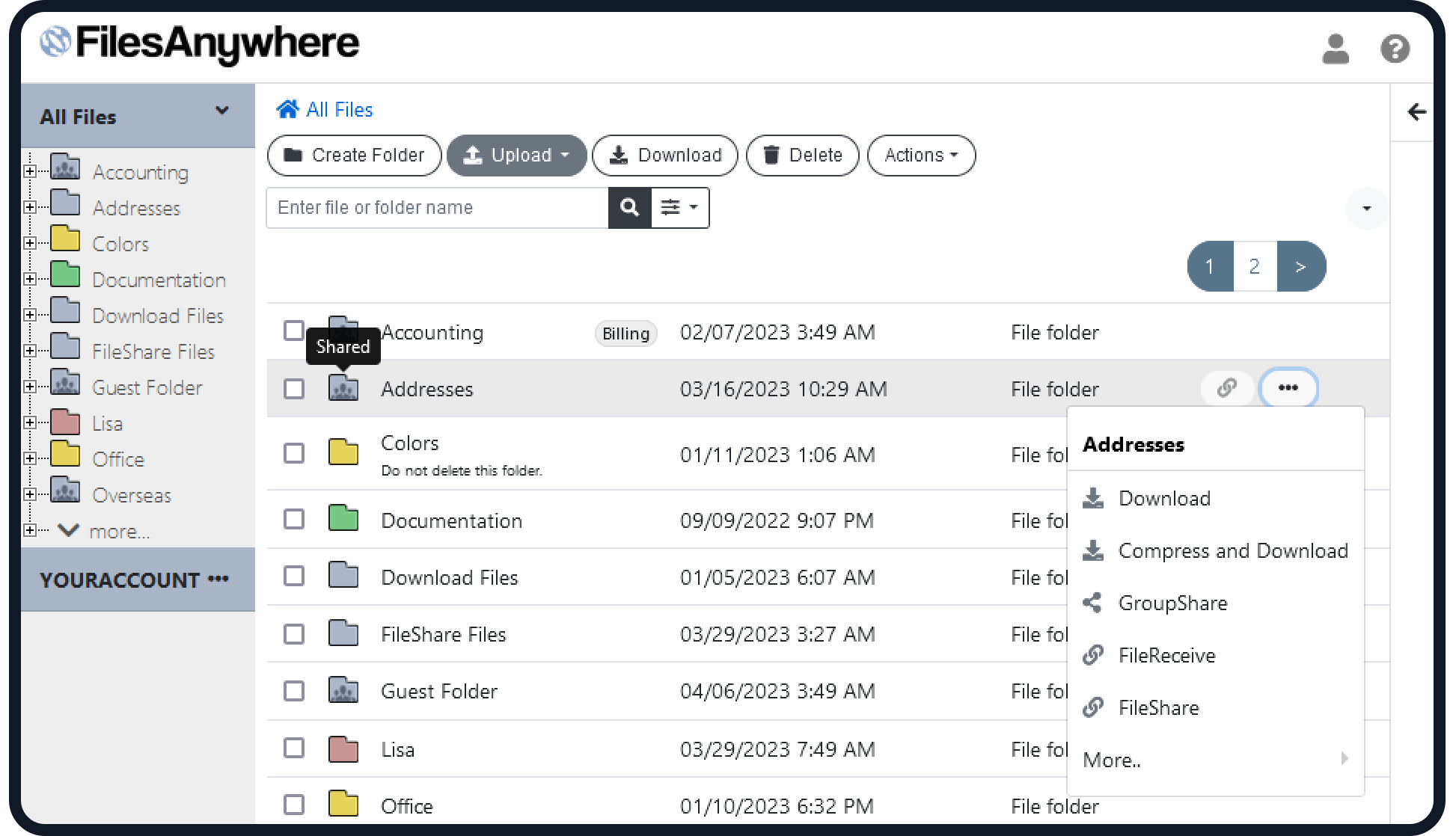This screenshot has width=1456, height=836.
Task: Click the collapse panel back arrow icon
Action: (x=1416, y=112)
